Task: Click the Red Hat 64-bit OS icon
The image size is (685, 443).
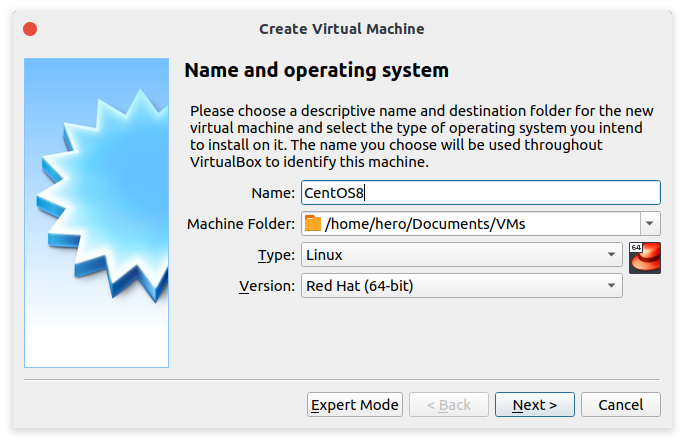Action: [x=645, y=258]
